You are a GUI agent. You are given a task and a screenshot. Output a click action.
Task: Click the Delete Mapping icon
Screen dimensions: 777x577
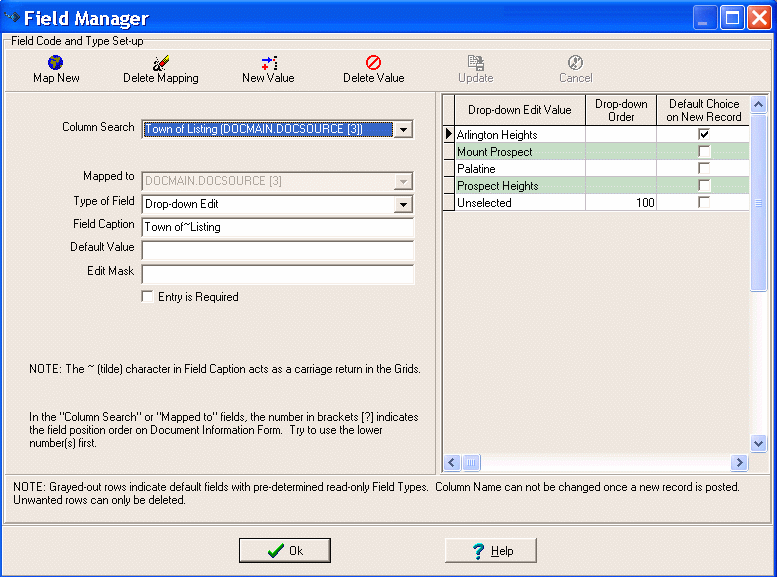160,62
